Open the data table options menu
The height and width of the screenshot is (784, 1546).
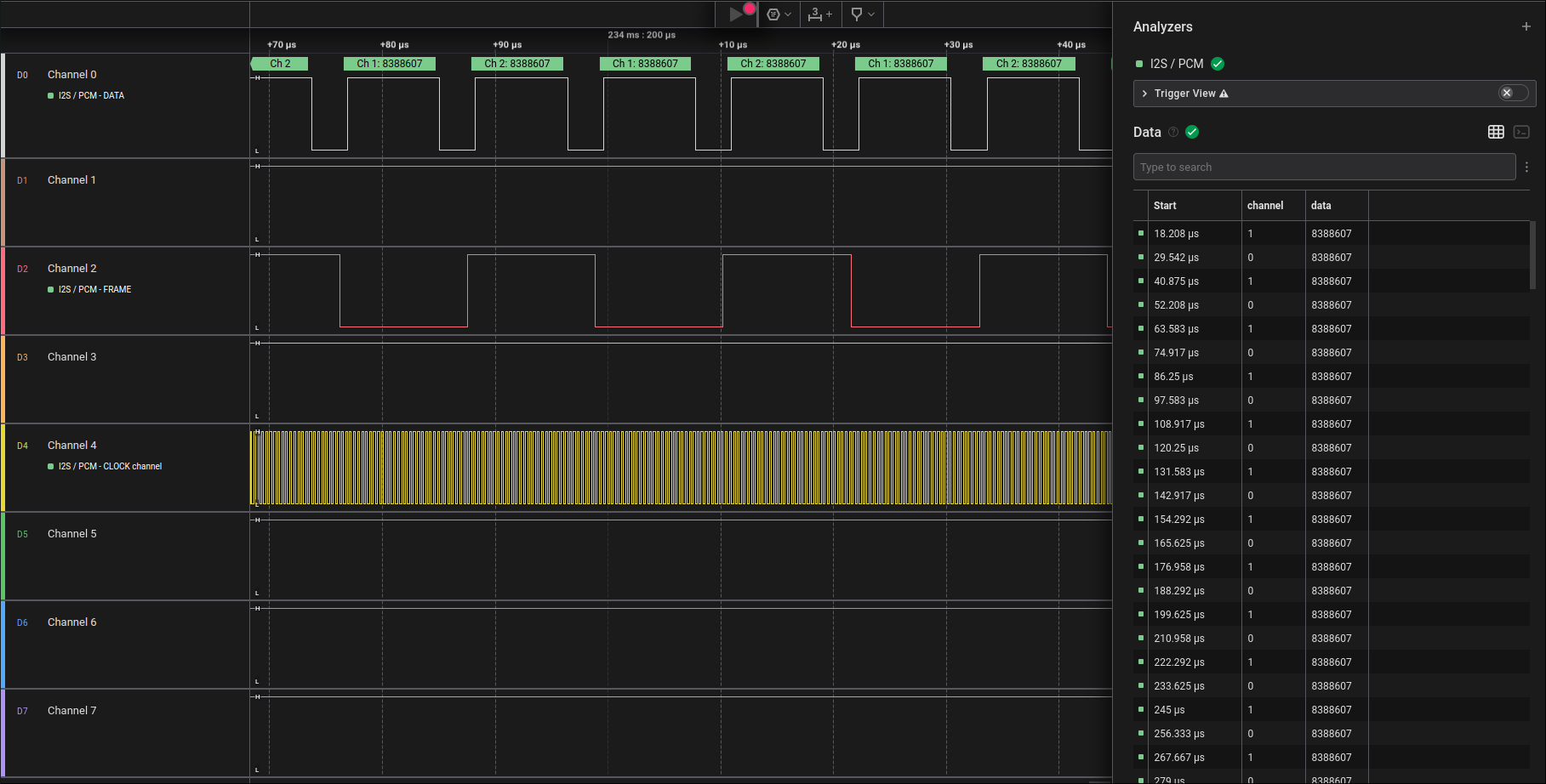coord(1526,167)
